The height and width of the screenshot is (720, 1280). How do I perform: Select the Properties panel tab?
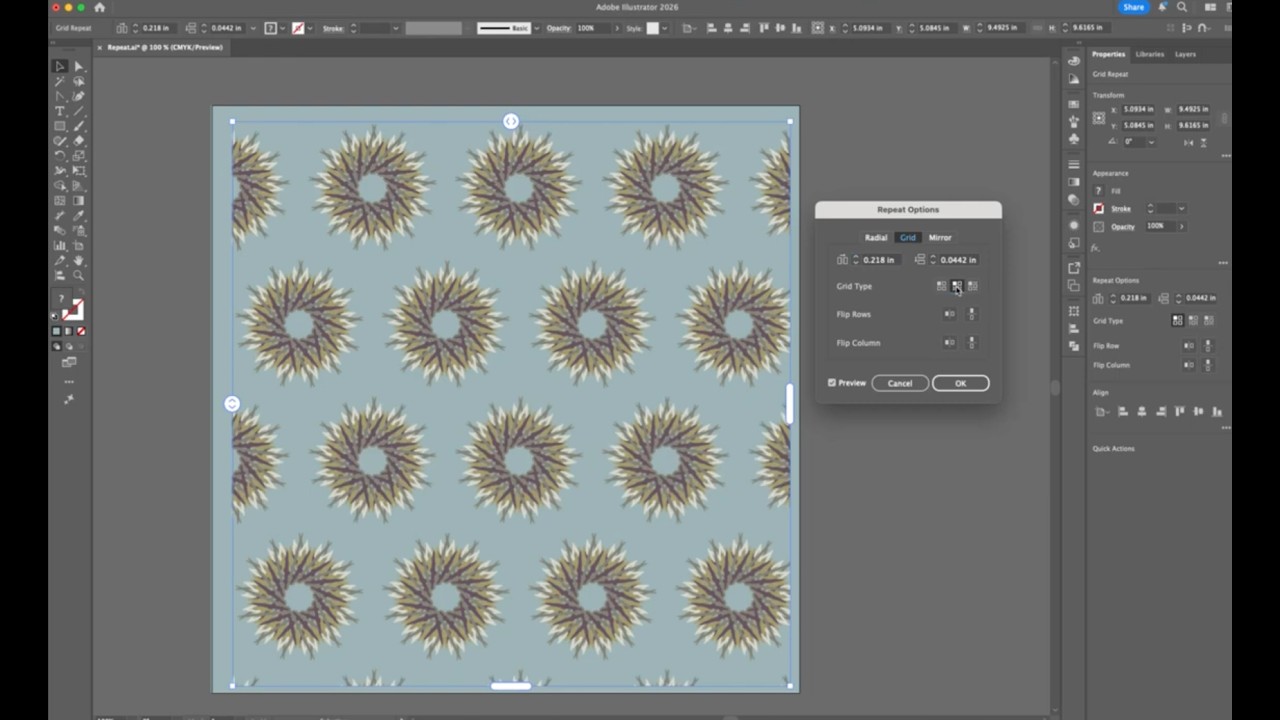(x=1108, y=54)
